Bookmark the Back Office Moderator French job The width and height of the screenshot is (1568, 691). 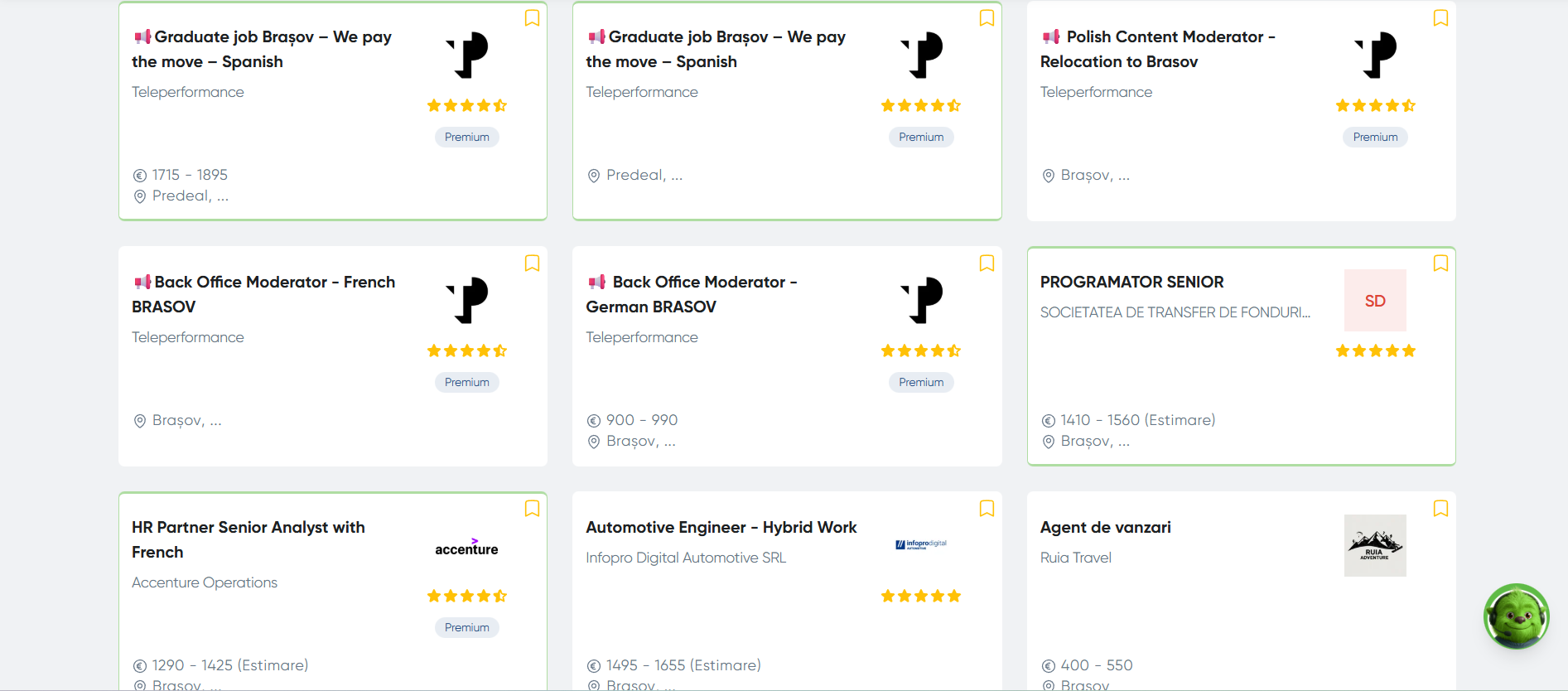tap(532, 263)
